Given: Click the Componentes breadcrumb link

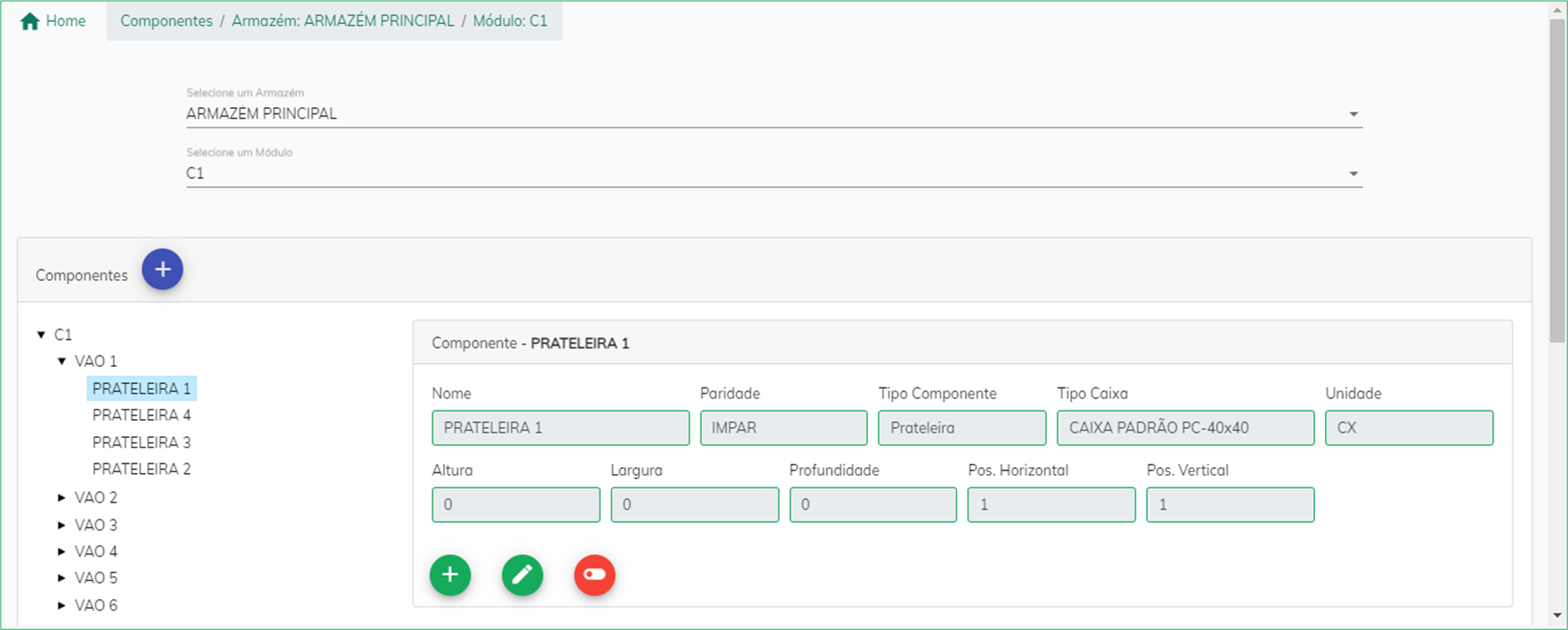Looking at the screenshot, I should [x=166, y=21].
